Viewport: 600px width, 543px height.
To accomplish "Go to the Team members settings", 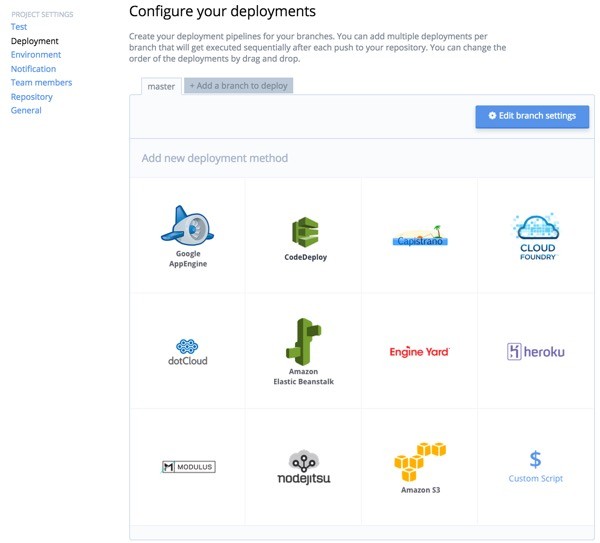I will (x=41, y=83).
